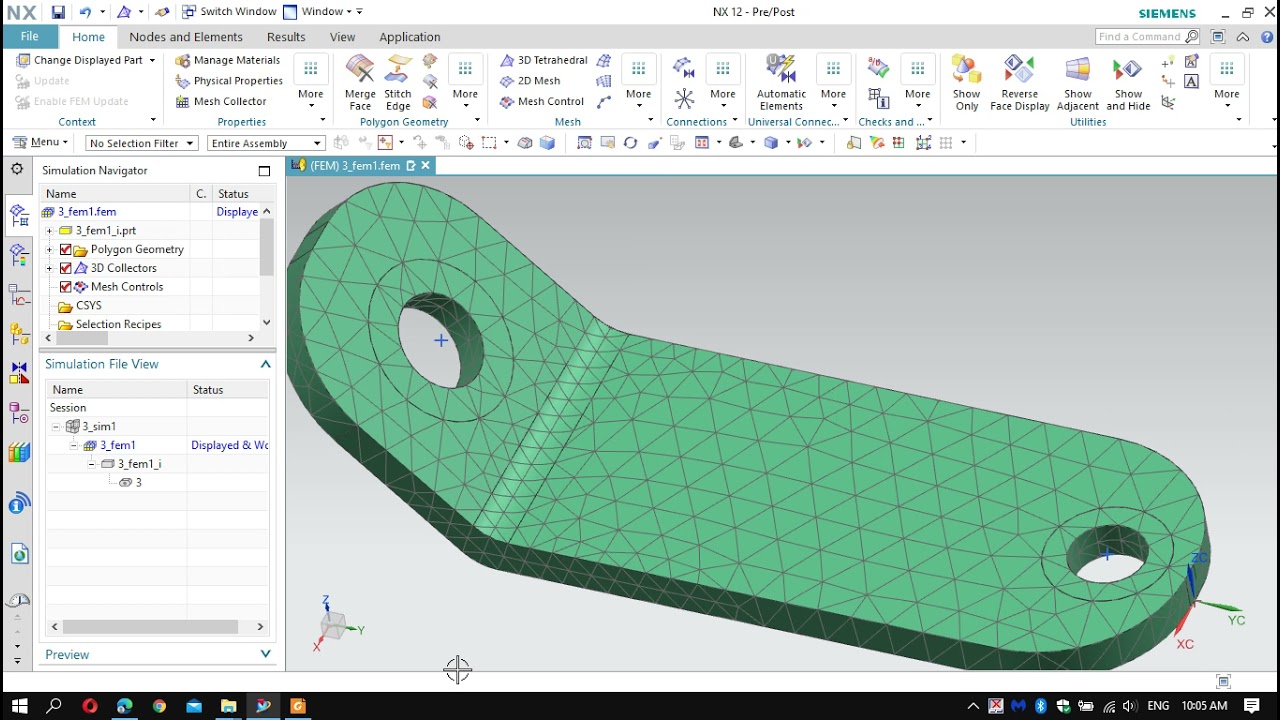
Task: Toggle the 3D Collectors checkbox
Action: point(66,268)
